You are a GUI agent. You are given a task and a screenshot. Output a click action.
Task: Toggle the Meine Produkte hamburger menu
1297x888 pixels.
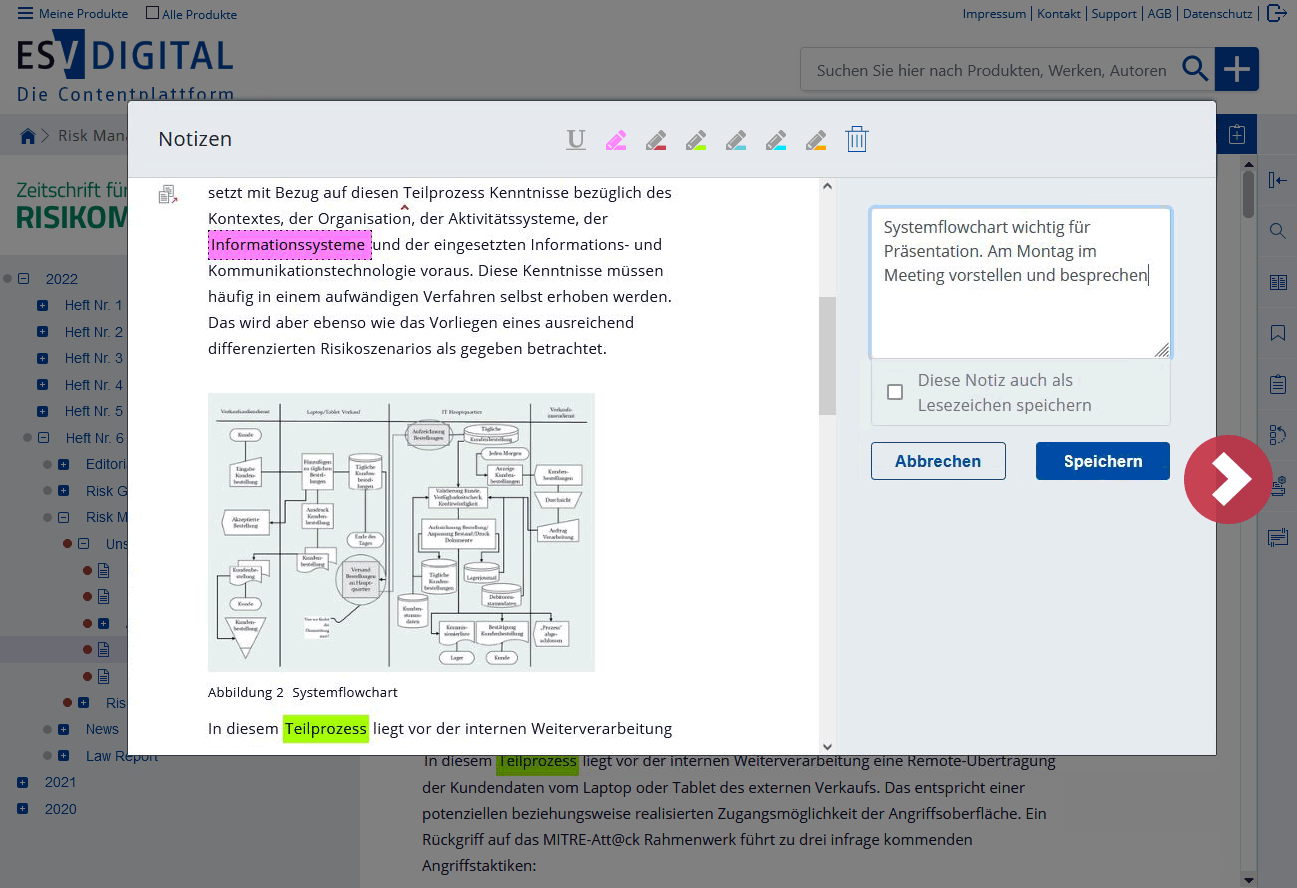(x=25, y=14)
